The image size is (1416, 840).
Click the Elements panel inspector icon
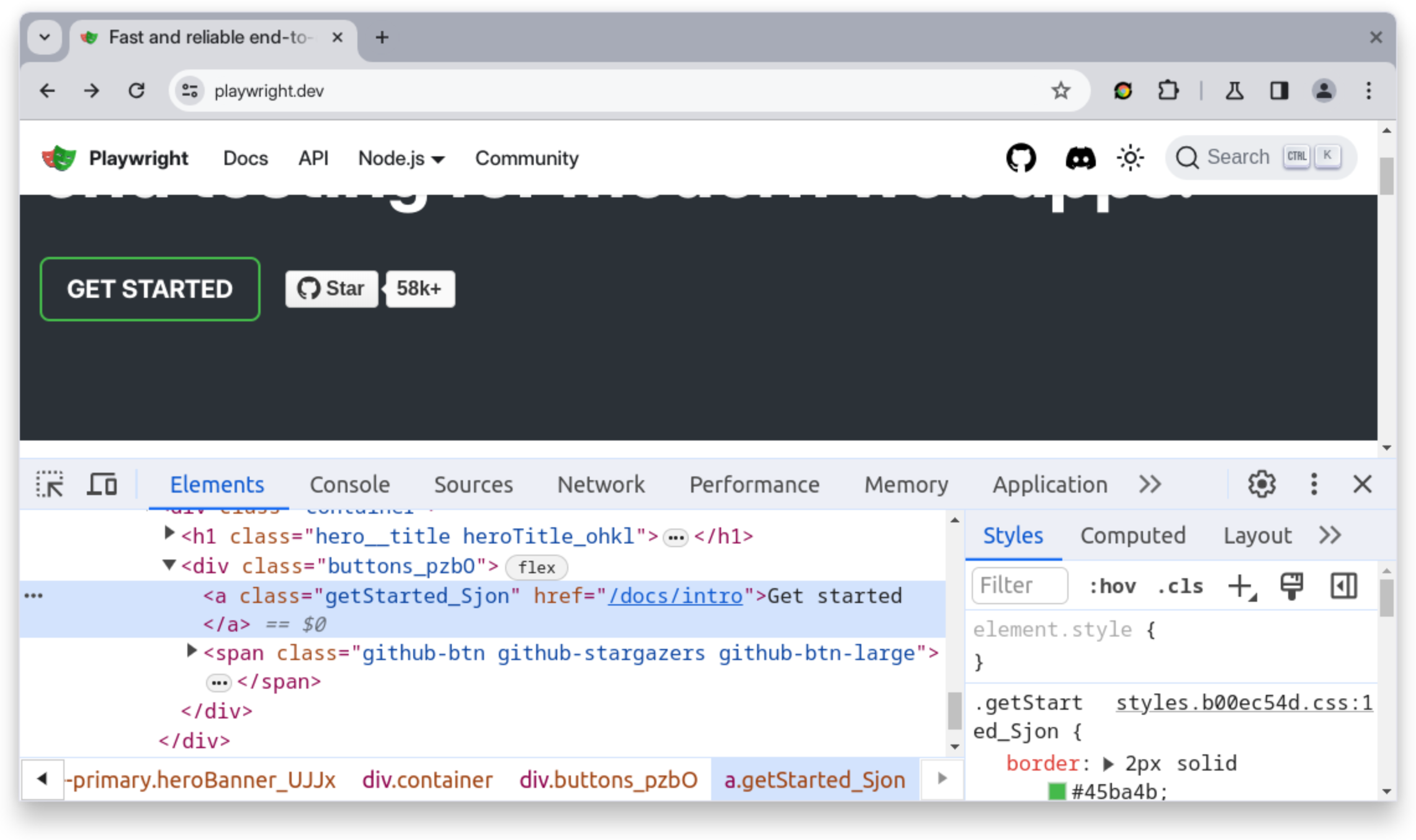(x=49, y=484)
